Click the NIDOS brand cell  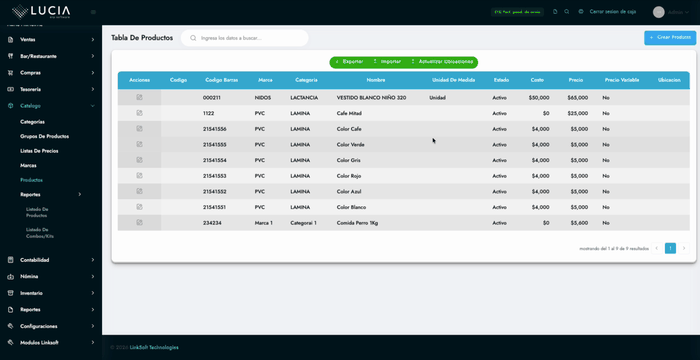click(262, 97)
